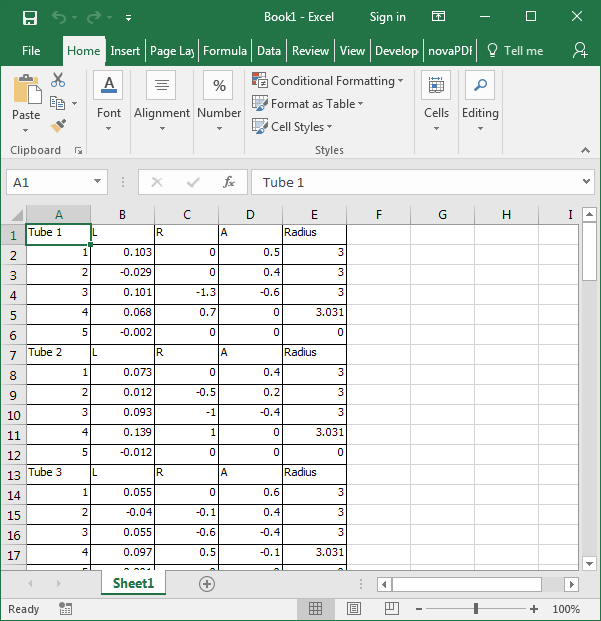
Task: Click the Cut scissors icon
Action: (x=58, y=81)
